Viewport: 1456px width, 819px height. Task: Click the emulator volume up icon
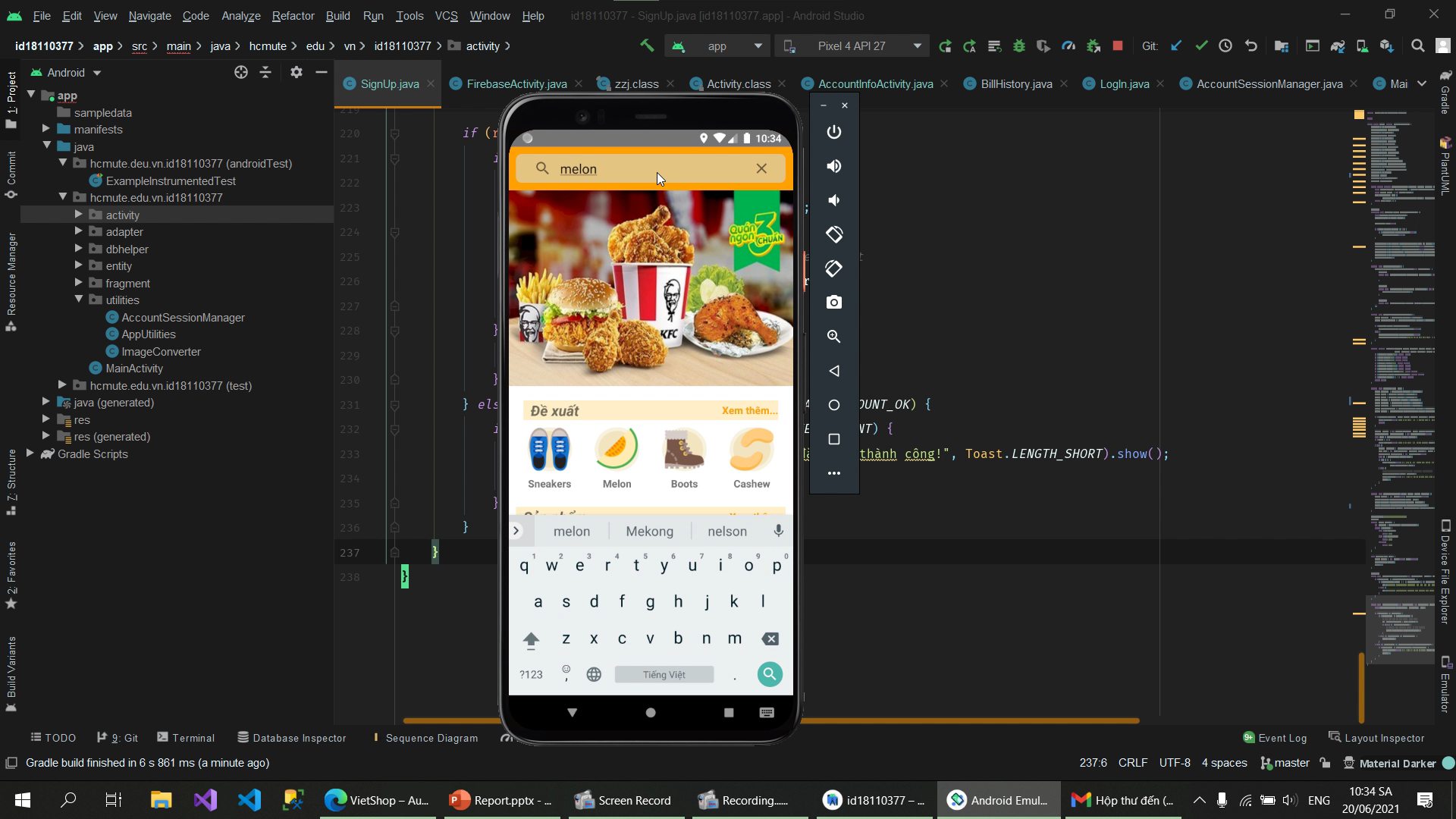click(833, 166)
